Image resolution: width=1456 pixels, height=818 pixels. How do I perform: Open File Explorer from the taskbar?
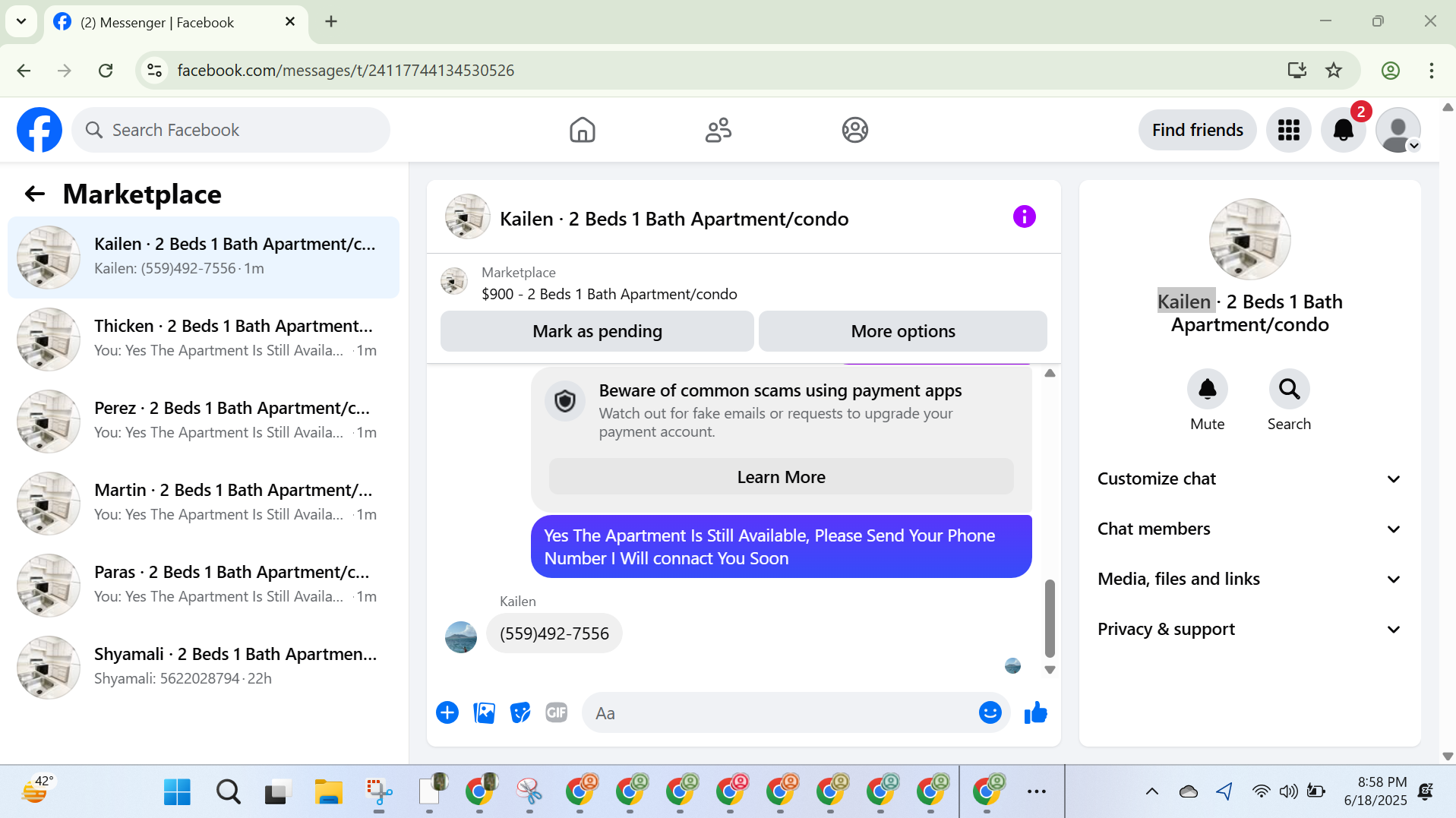(329, 792)
